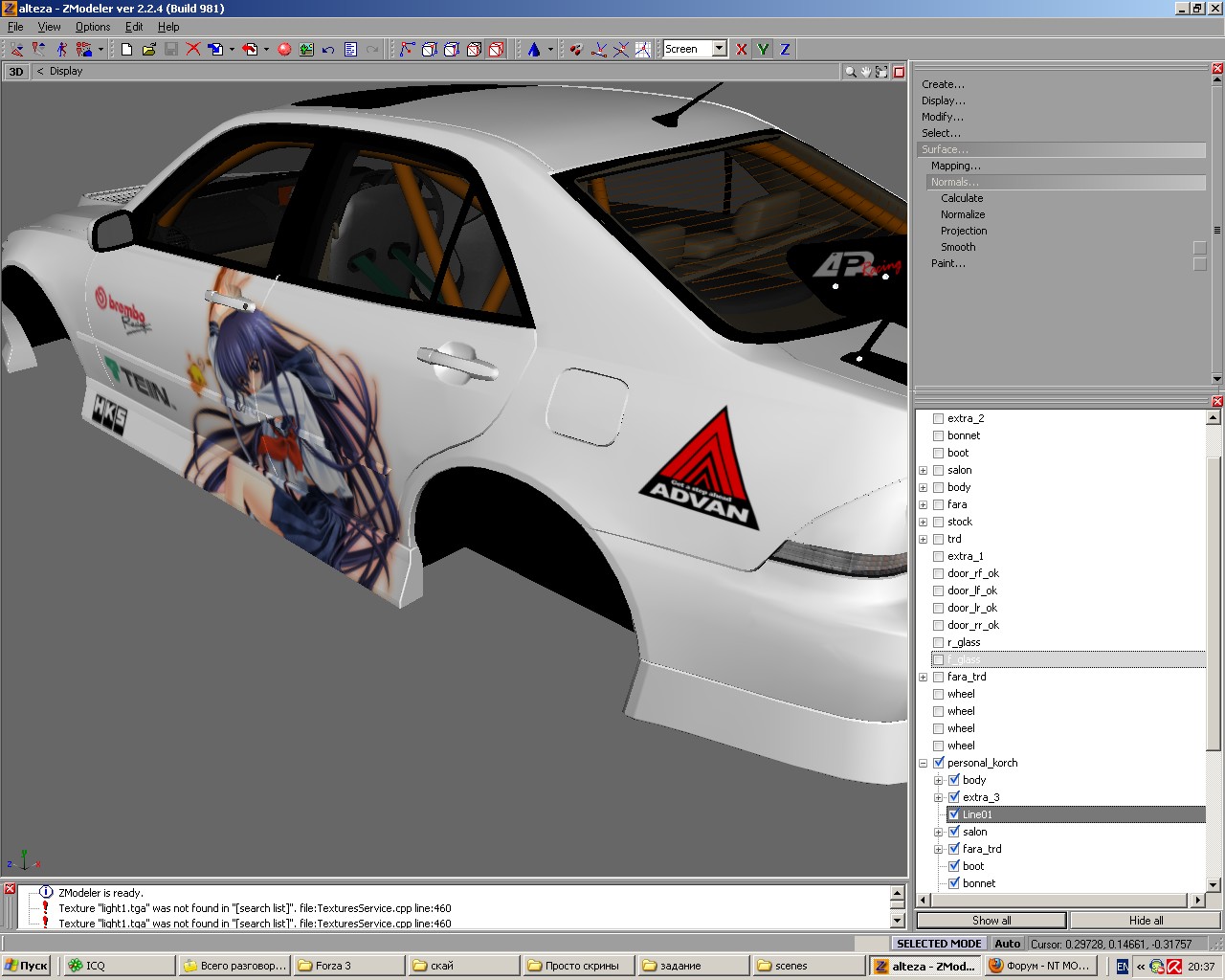Select the vertices level icon
Viewport: 1225px width, 980px height.
click(x=408, y=49)
